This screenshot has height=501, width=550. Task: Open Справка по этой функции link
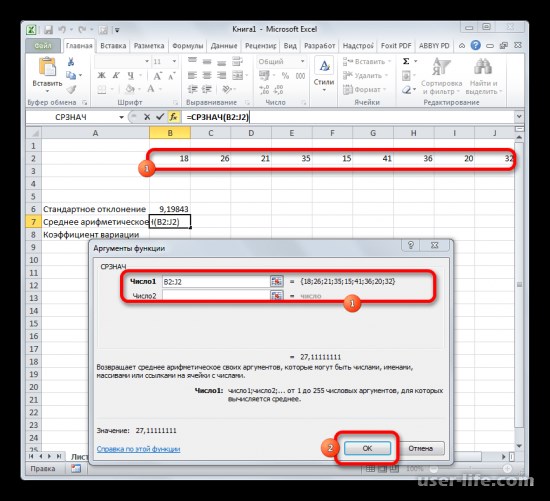pos(138,449)
